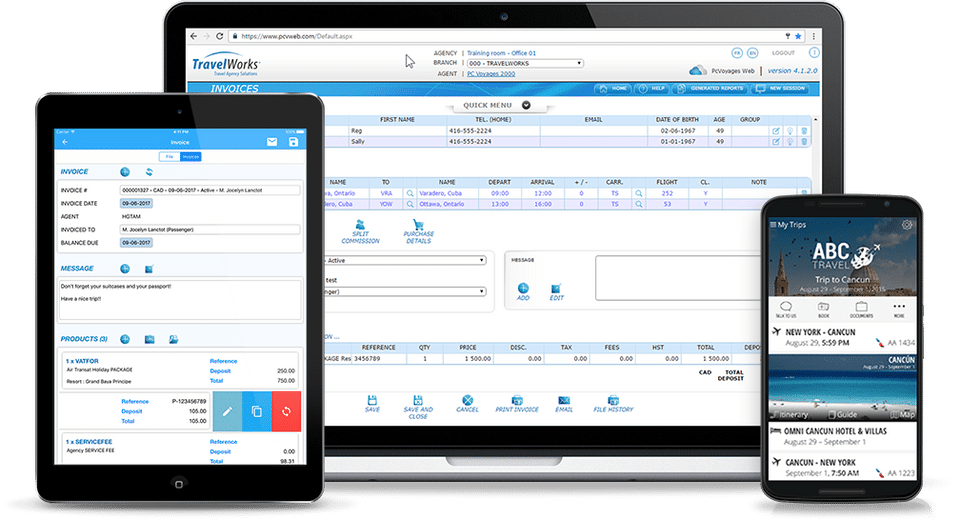The height and width of the screenshot is (520, 960).
Task: Tap Invoice Date field on the tablet
Action: click(137, 203)
